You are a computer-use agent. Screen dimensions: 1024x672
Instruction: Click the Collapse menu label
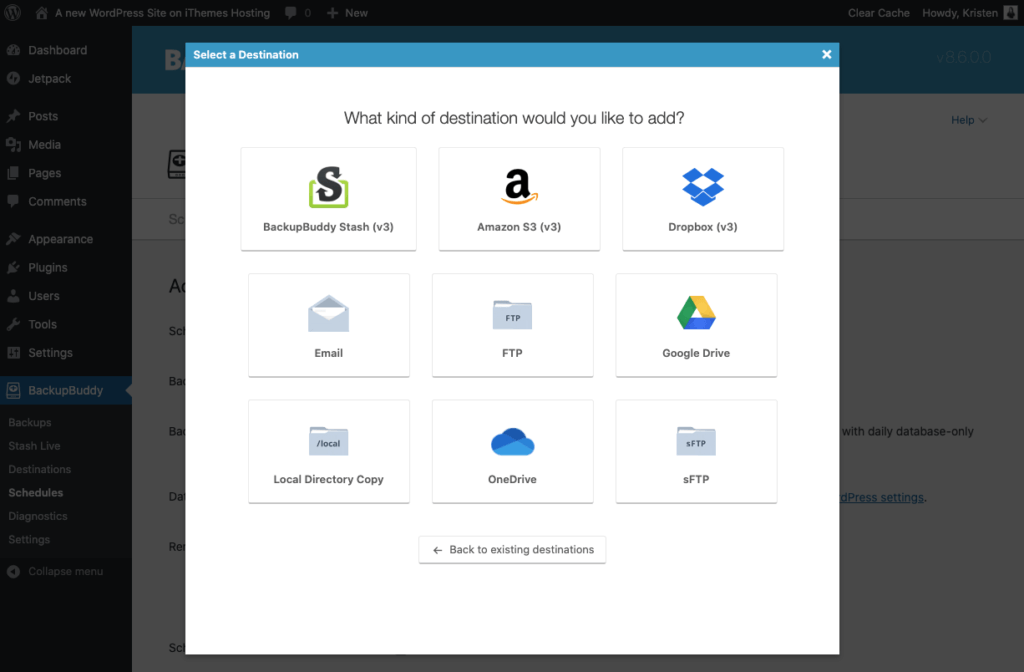[x=66, y=571]
